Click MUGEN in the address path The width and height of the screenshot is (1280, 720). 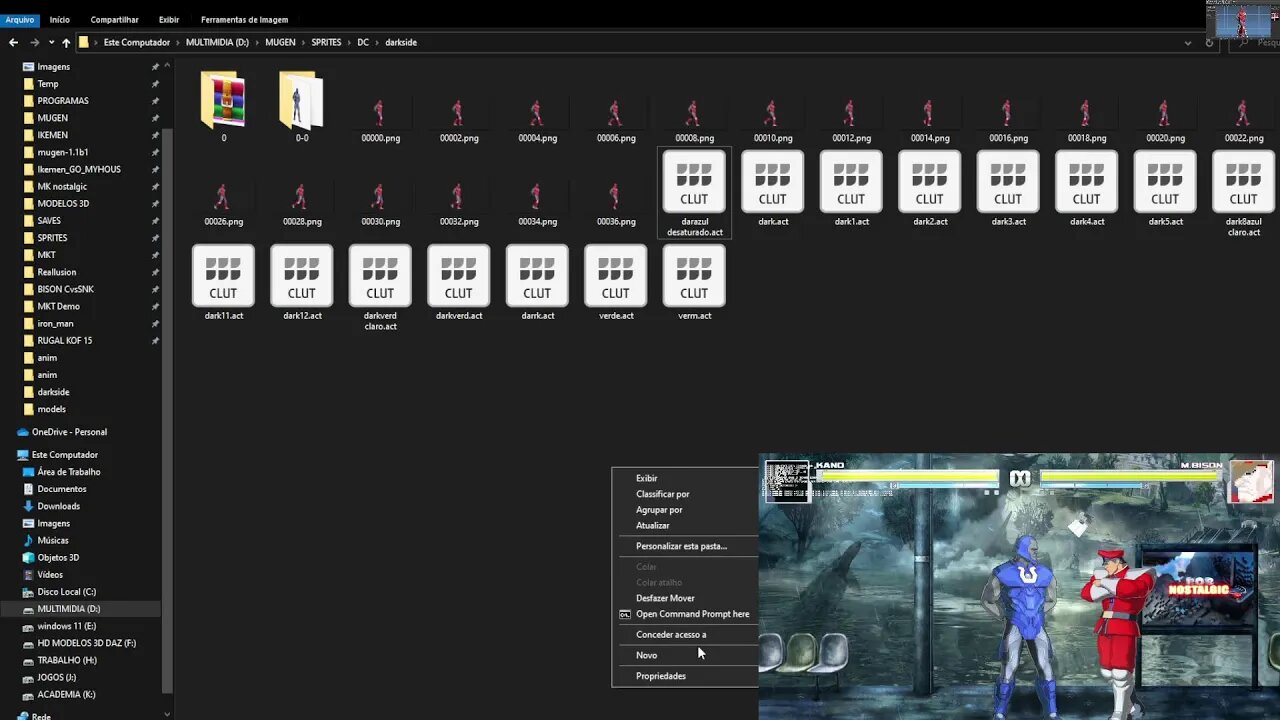pos(280,43)
